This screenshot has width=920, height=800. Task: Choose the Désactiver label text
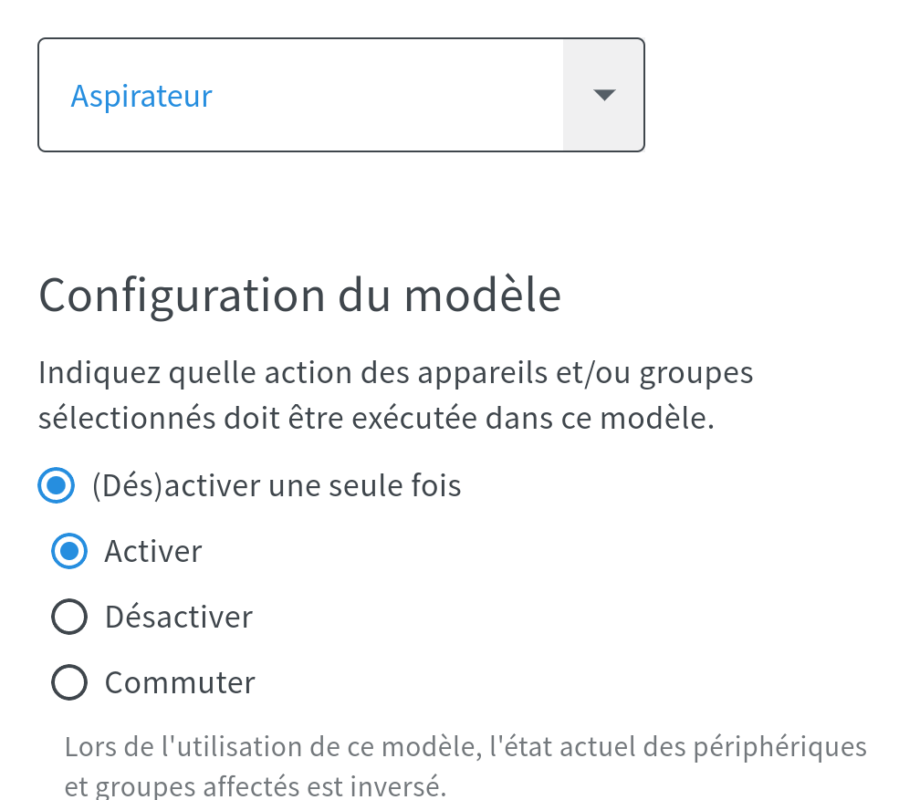click(178, 618)
